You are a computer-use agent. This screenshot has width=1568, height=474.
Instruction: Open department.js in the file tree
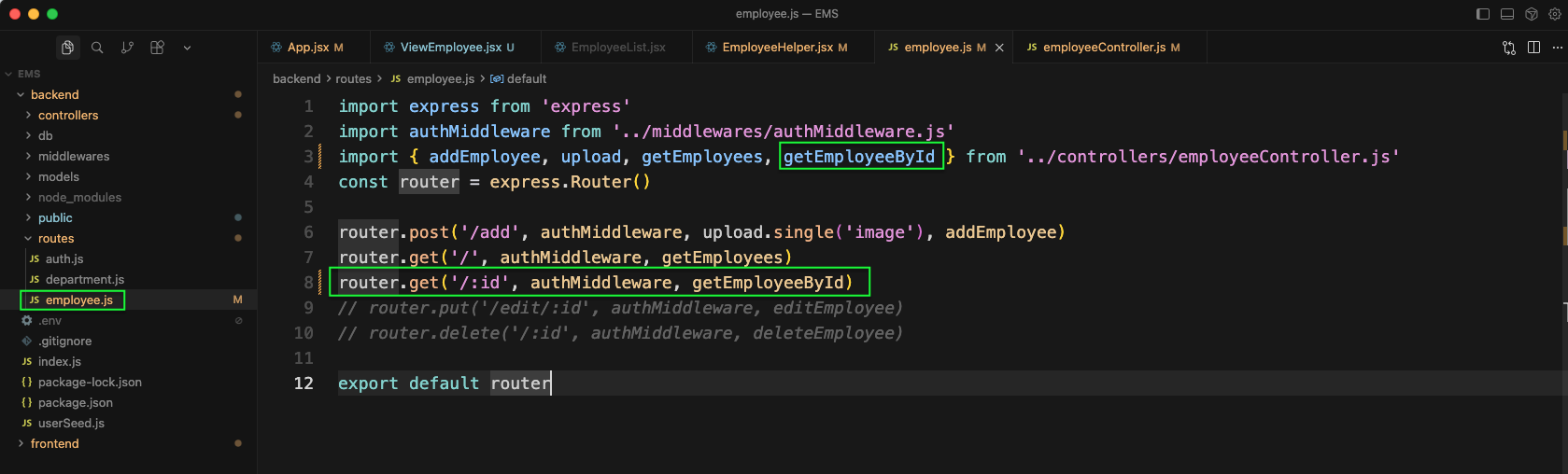click(x=84, y=280)
